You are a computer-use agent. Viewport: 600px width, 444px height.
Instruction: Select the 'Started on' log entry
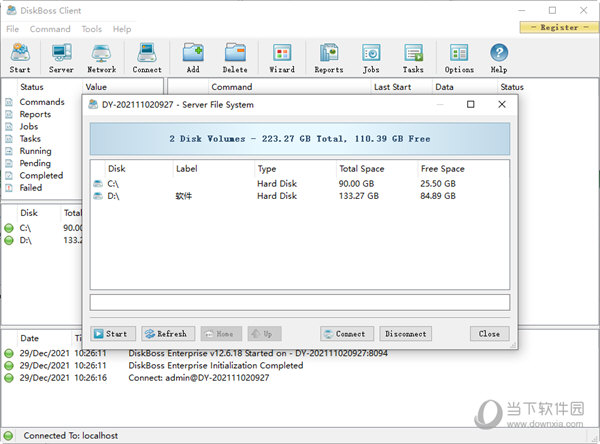[x=258, y=353]
